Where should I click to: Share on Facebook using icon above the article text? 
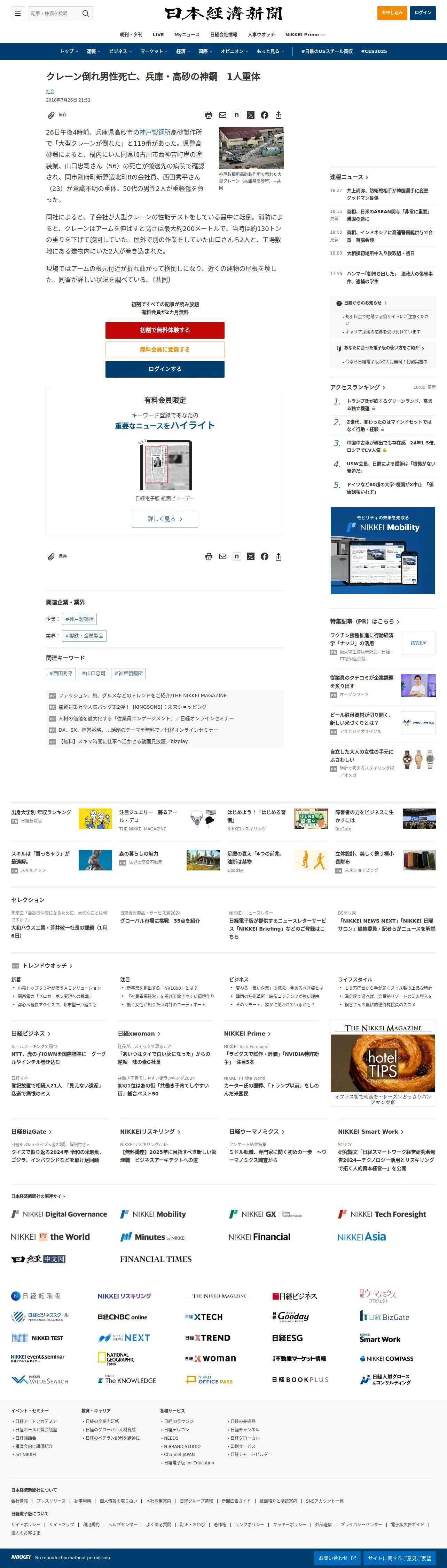click(264, 115)
